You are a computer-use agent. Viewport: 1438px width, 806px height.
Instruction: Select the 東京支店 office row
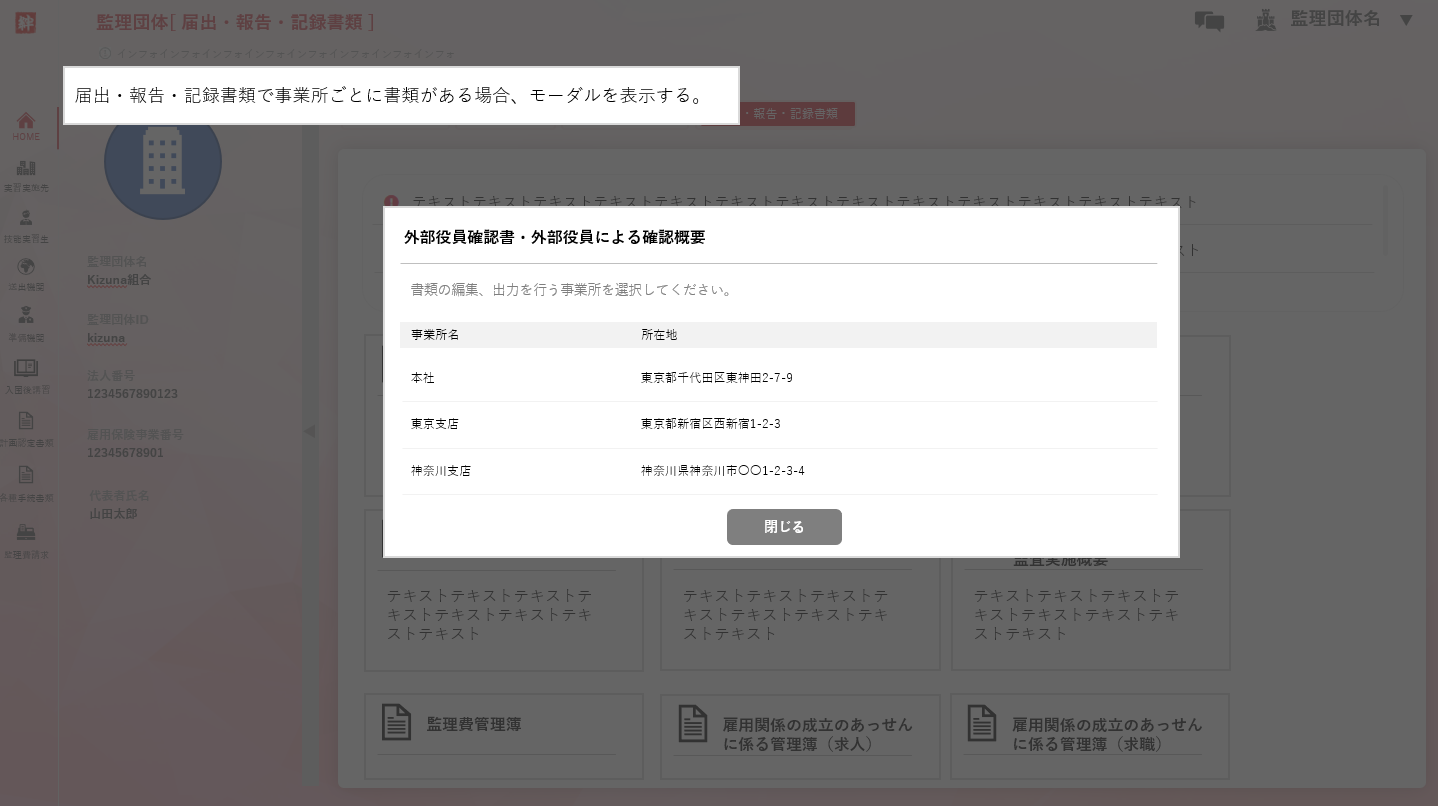(x=778, y=424)
